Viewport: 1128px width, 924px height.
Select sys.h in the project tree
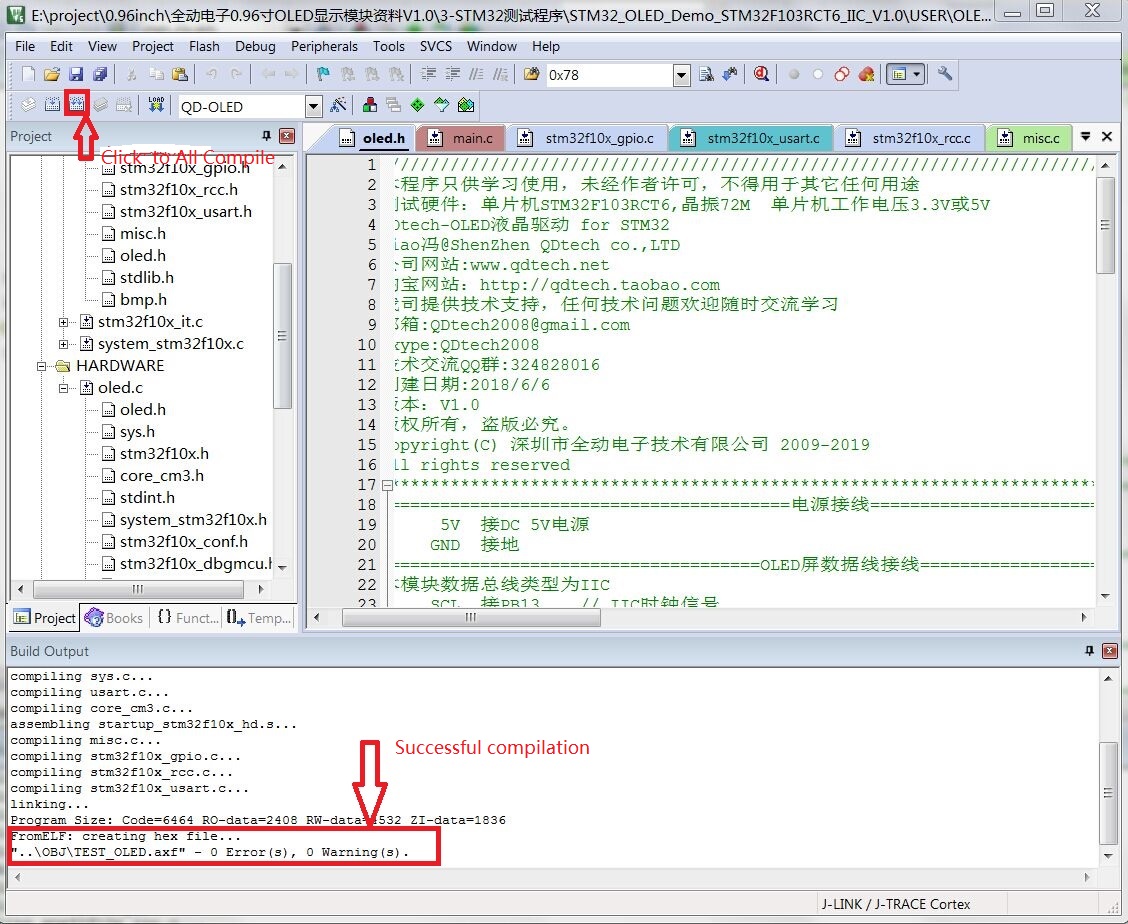pos(137,432)
